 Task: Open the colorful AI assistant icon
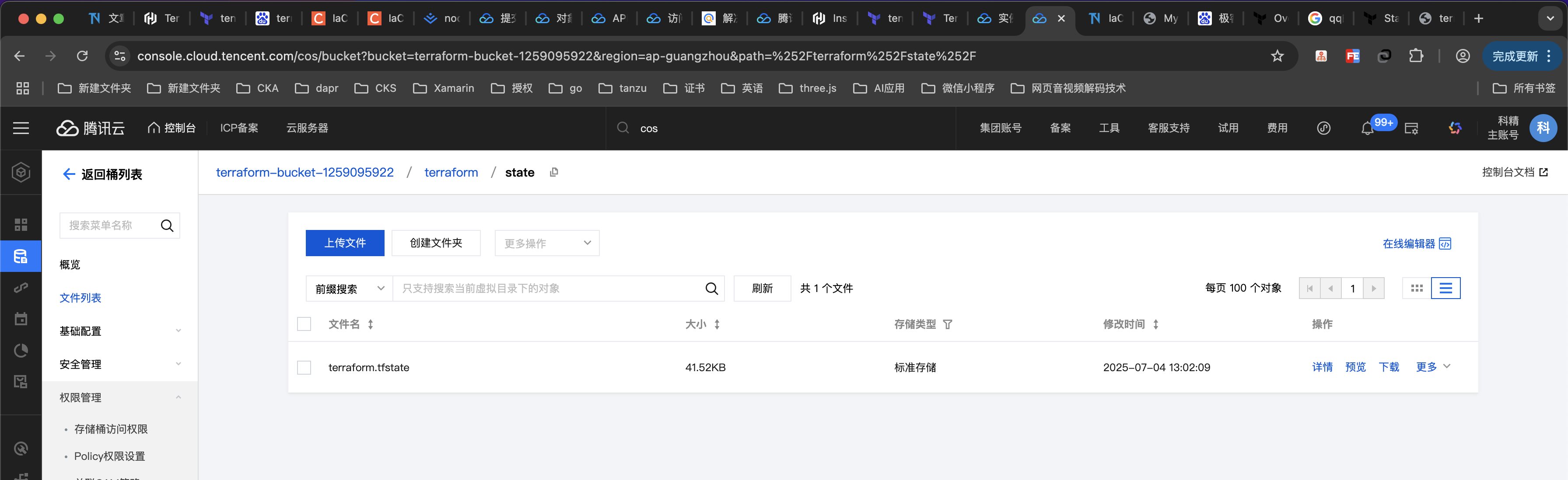coord(1455,129)
